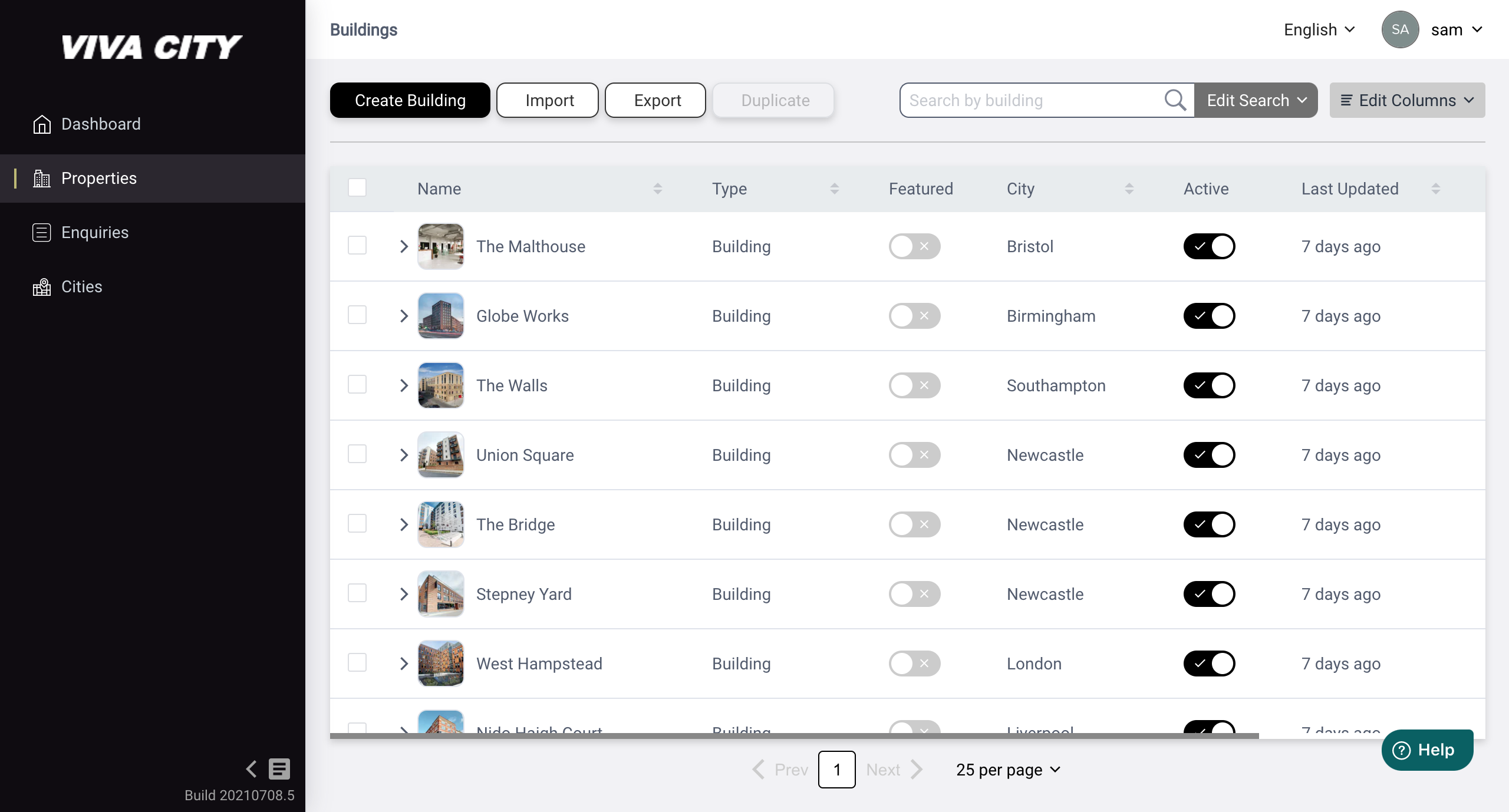
Task: Click the Cities map icon
Action: (x=42, y=287)
